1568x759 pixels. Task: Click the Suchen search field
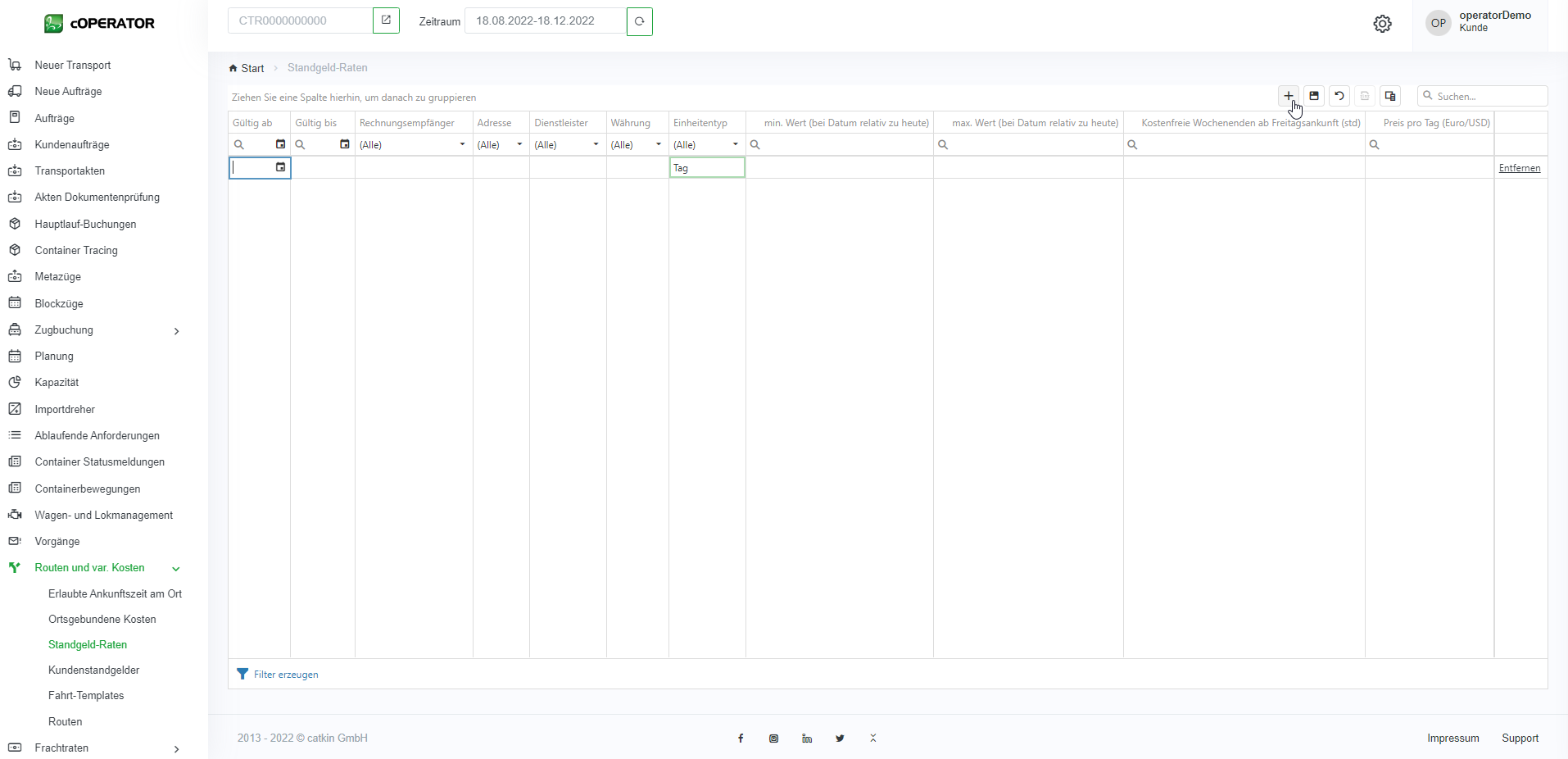(1487, 96)
